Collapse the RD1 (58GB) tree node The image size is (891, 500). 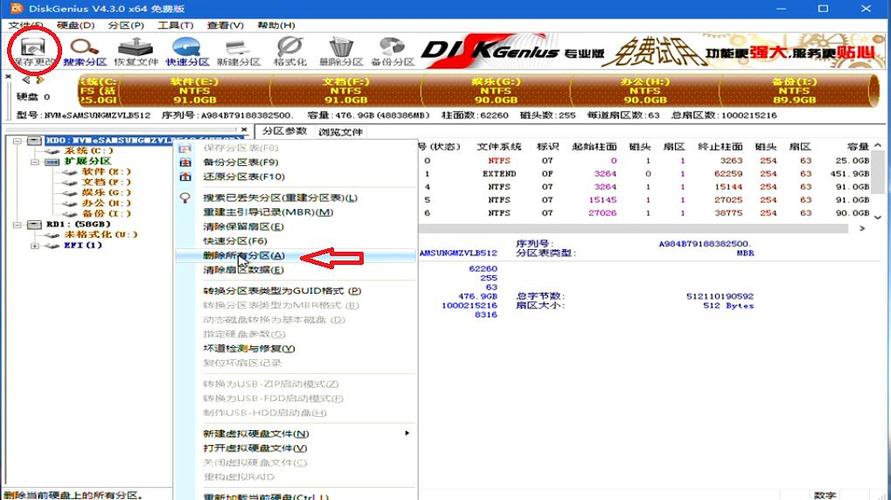(x=17, y=224)
